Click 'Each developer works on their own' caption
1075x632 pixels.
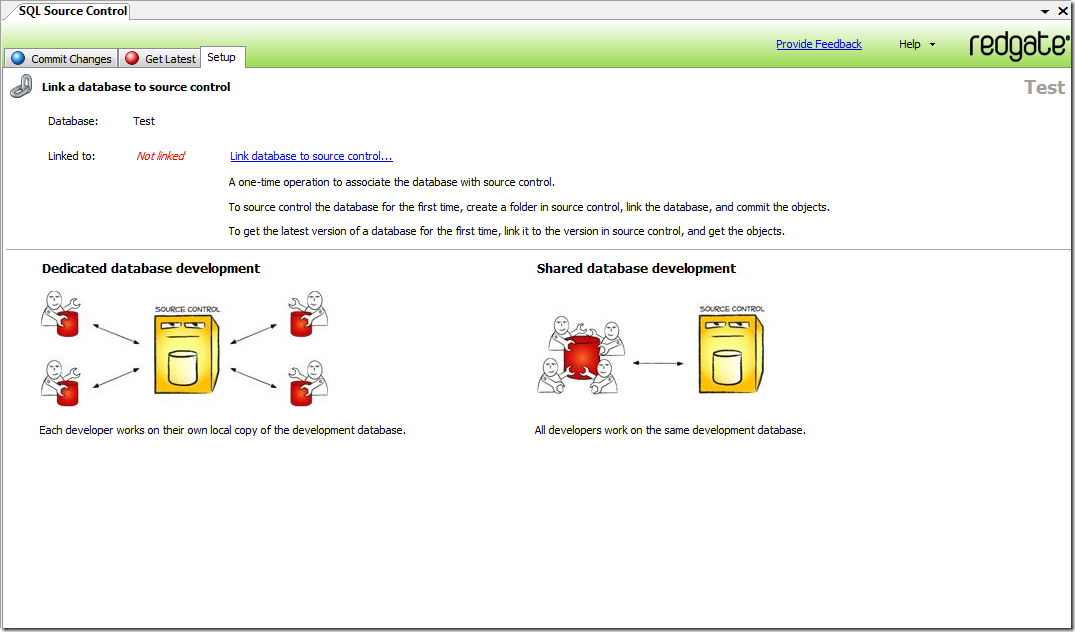pyautogui.click(x=222, y=430)
